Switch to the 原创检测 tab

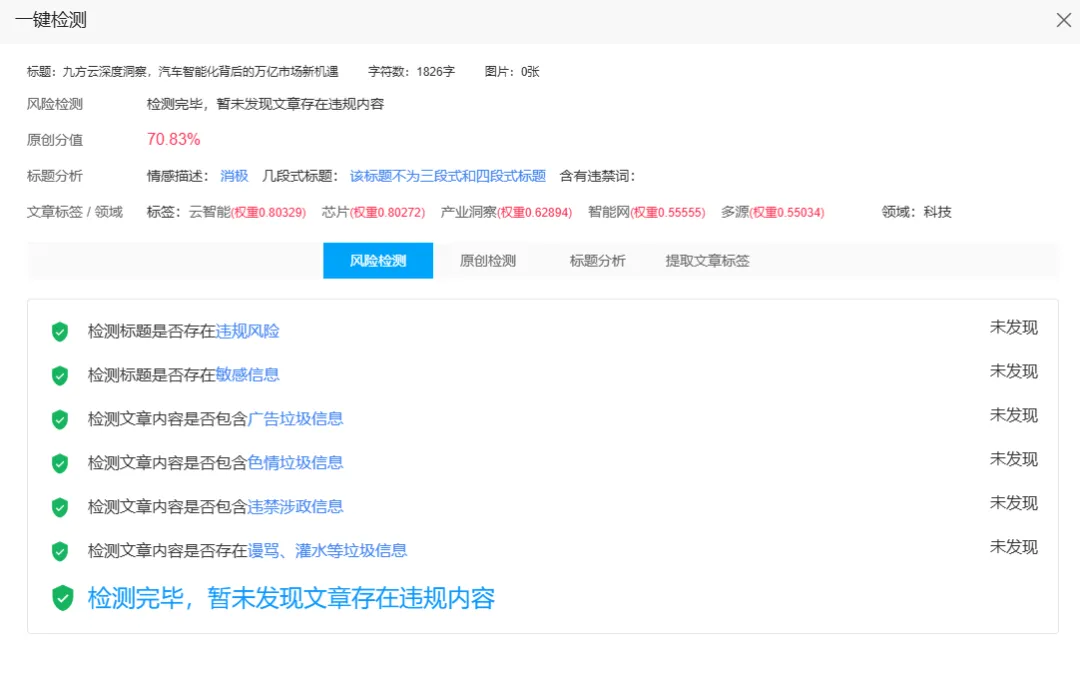coord(487,260)
